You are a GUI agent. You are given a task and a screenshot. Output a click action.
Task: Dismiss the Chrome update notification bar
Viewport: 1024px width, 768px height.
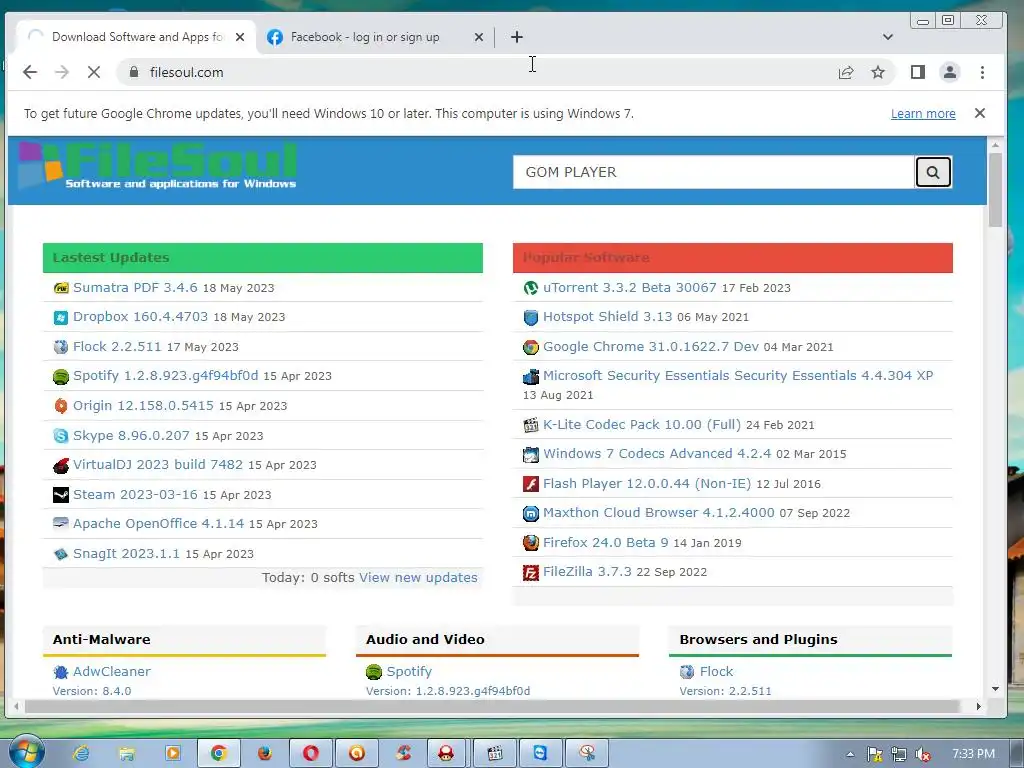[x=980, y=114]
